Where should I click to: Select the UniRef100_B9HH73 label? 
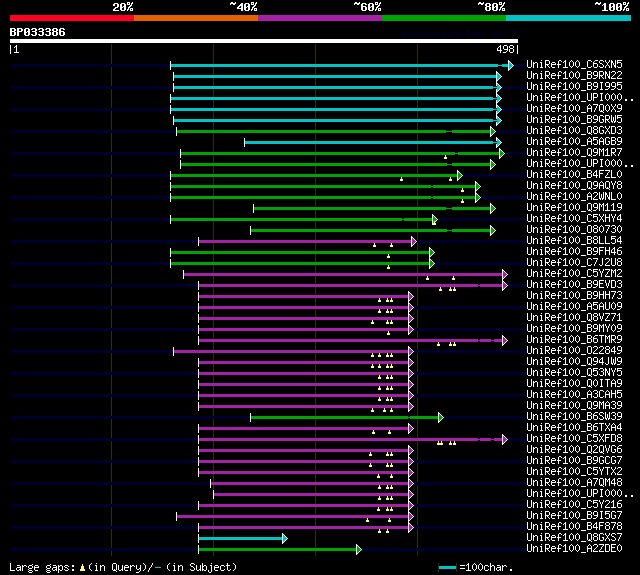click(574, 295)
